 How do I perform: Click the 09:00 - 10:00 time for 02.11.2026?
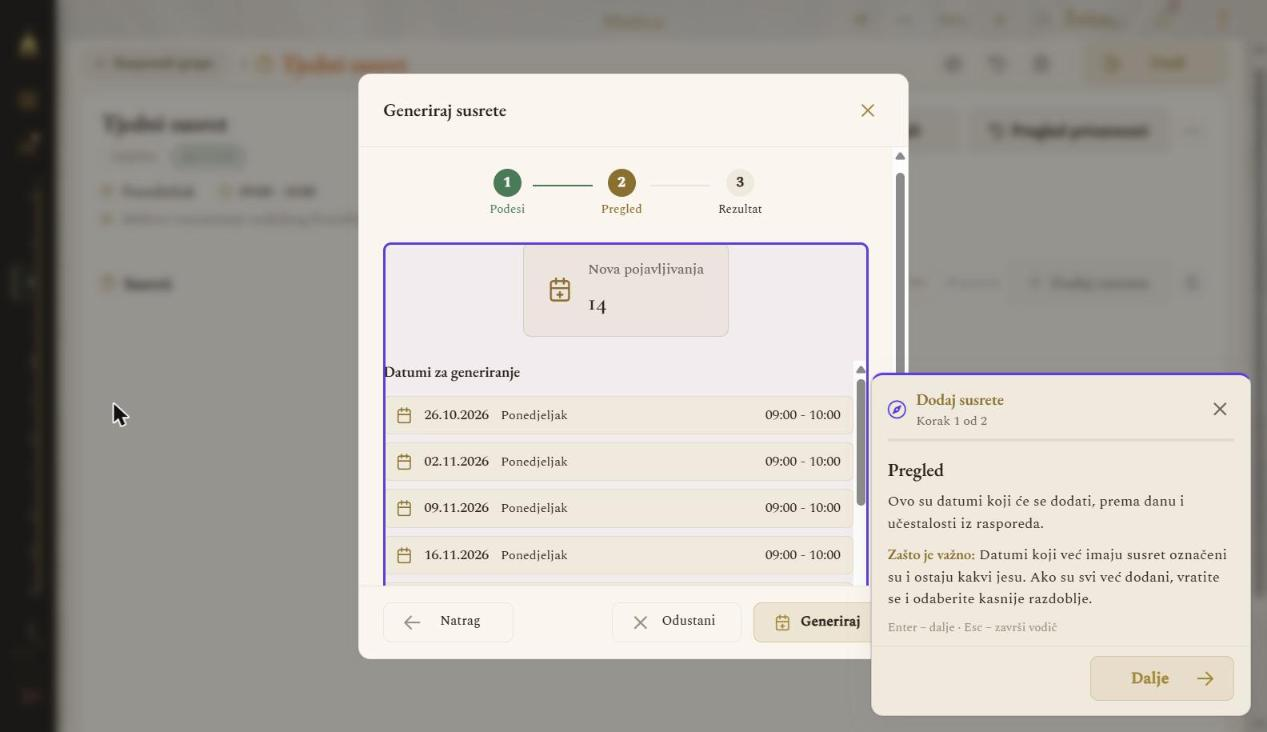point(803,462)
